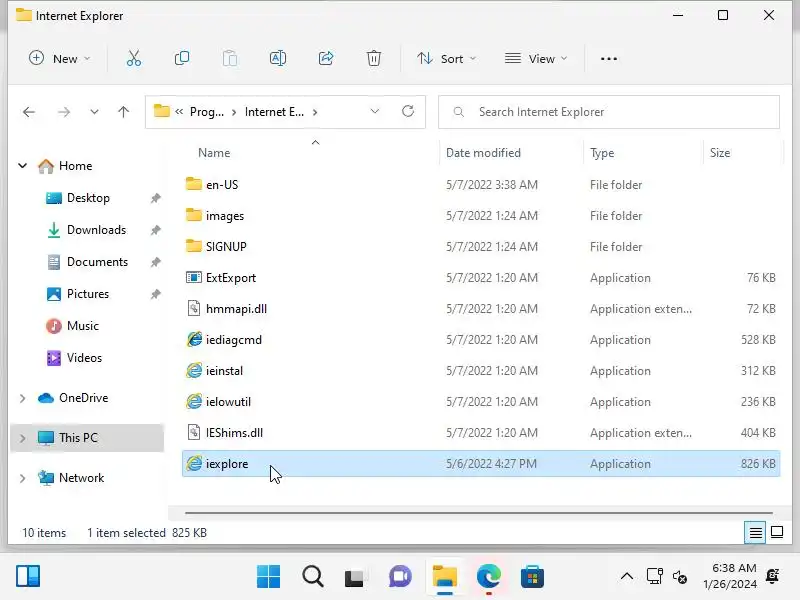The image size is (800, 600).
Task: Open the Sort dropdown menu
Action: (x=446, y=59)
